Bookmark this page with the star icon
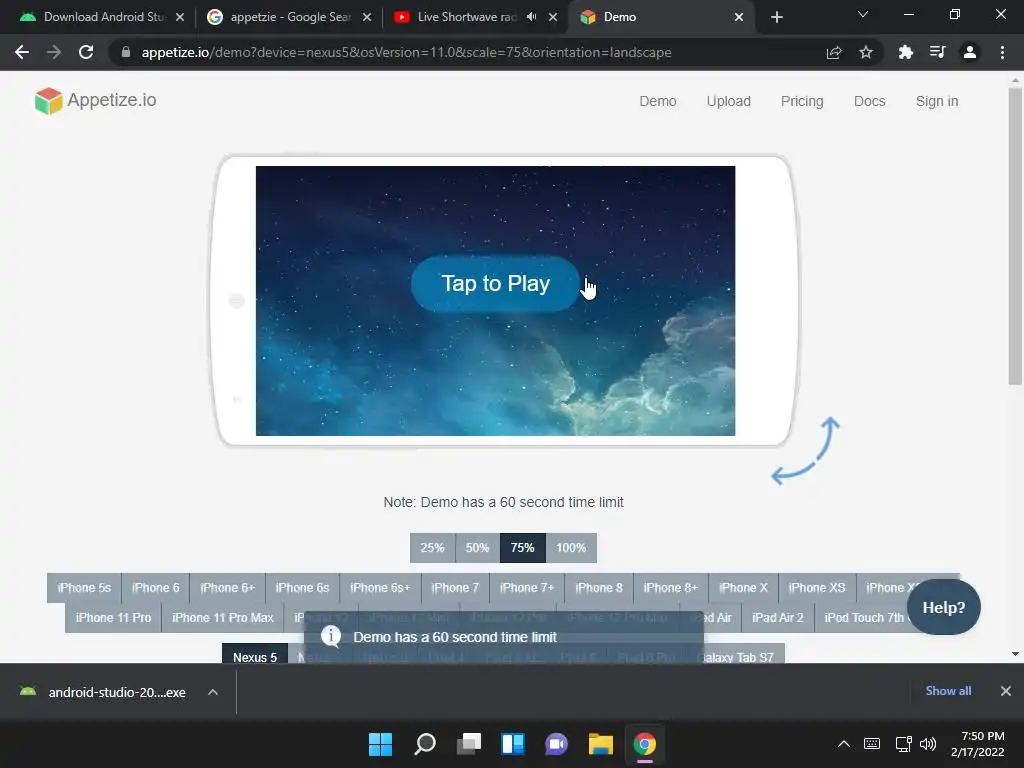 click(866, 52)
